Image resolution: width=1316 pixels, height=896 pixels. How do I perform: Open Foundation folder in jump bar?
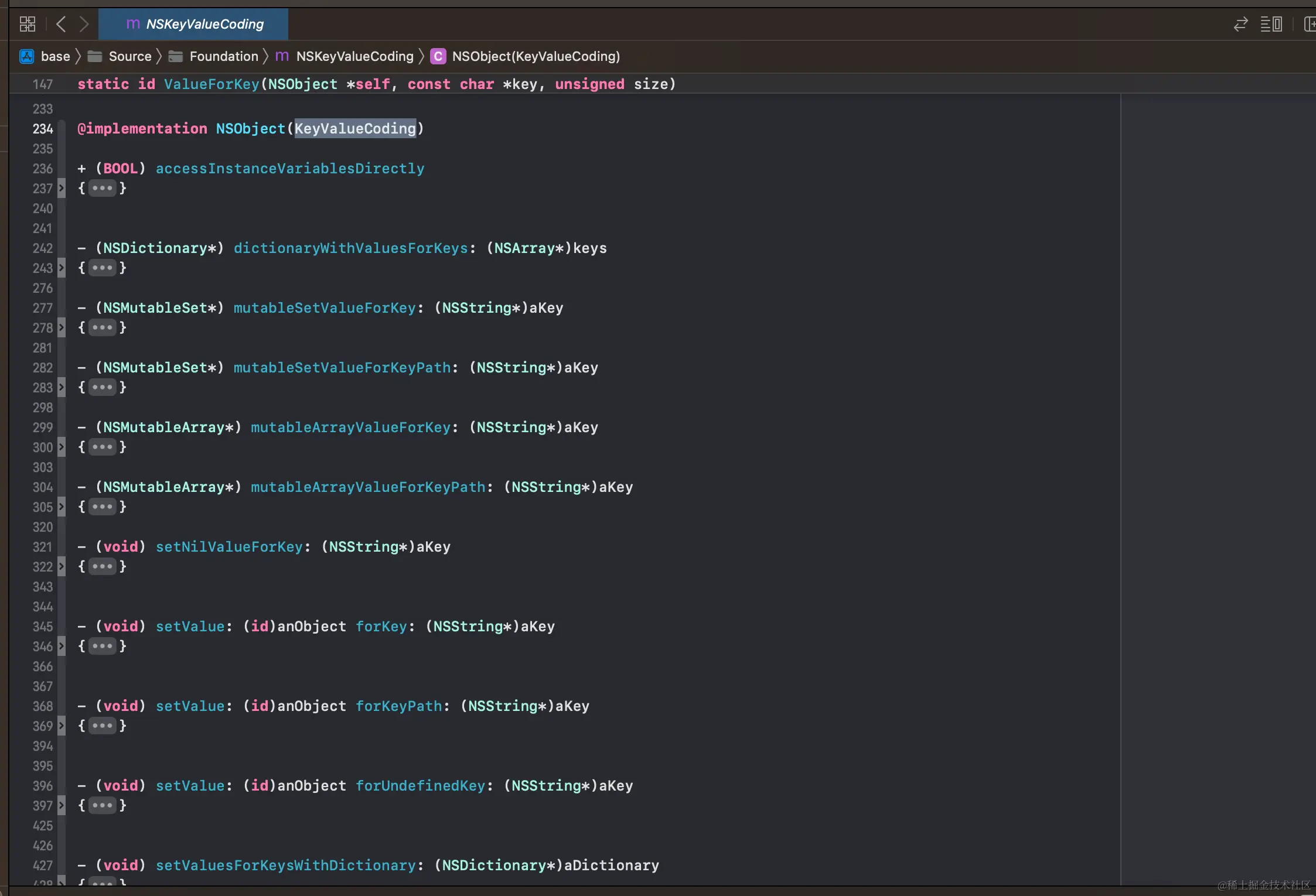click(224, 56)
